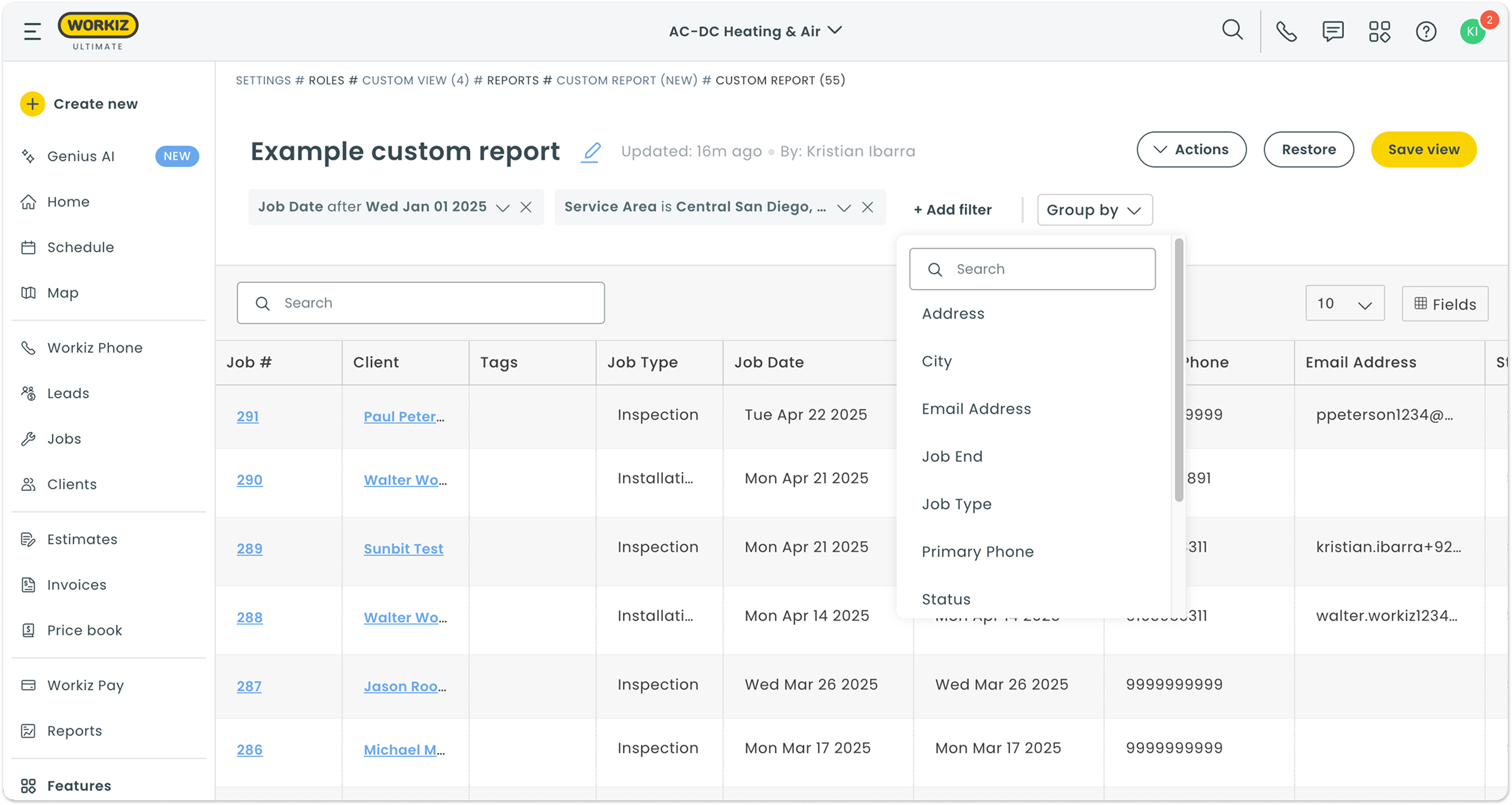
Task: Click the Invoices document icon
Action: coord(28,585)
